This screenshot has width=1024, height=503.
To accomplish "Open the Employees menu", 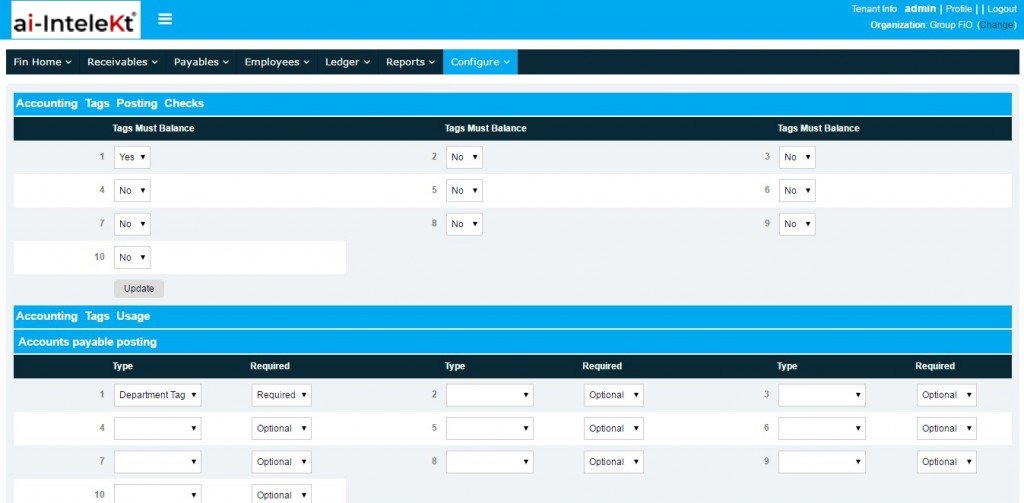I will [x=277, y=62].
